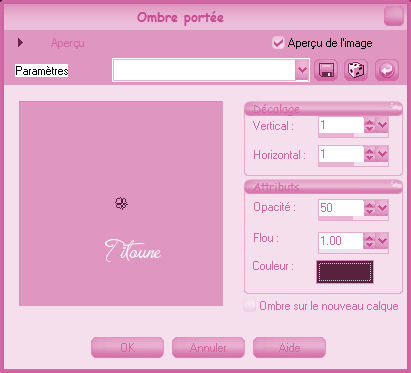Click the preview image pane
411x373 pixels.
pyautogui.click(x=121, y=203)
